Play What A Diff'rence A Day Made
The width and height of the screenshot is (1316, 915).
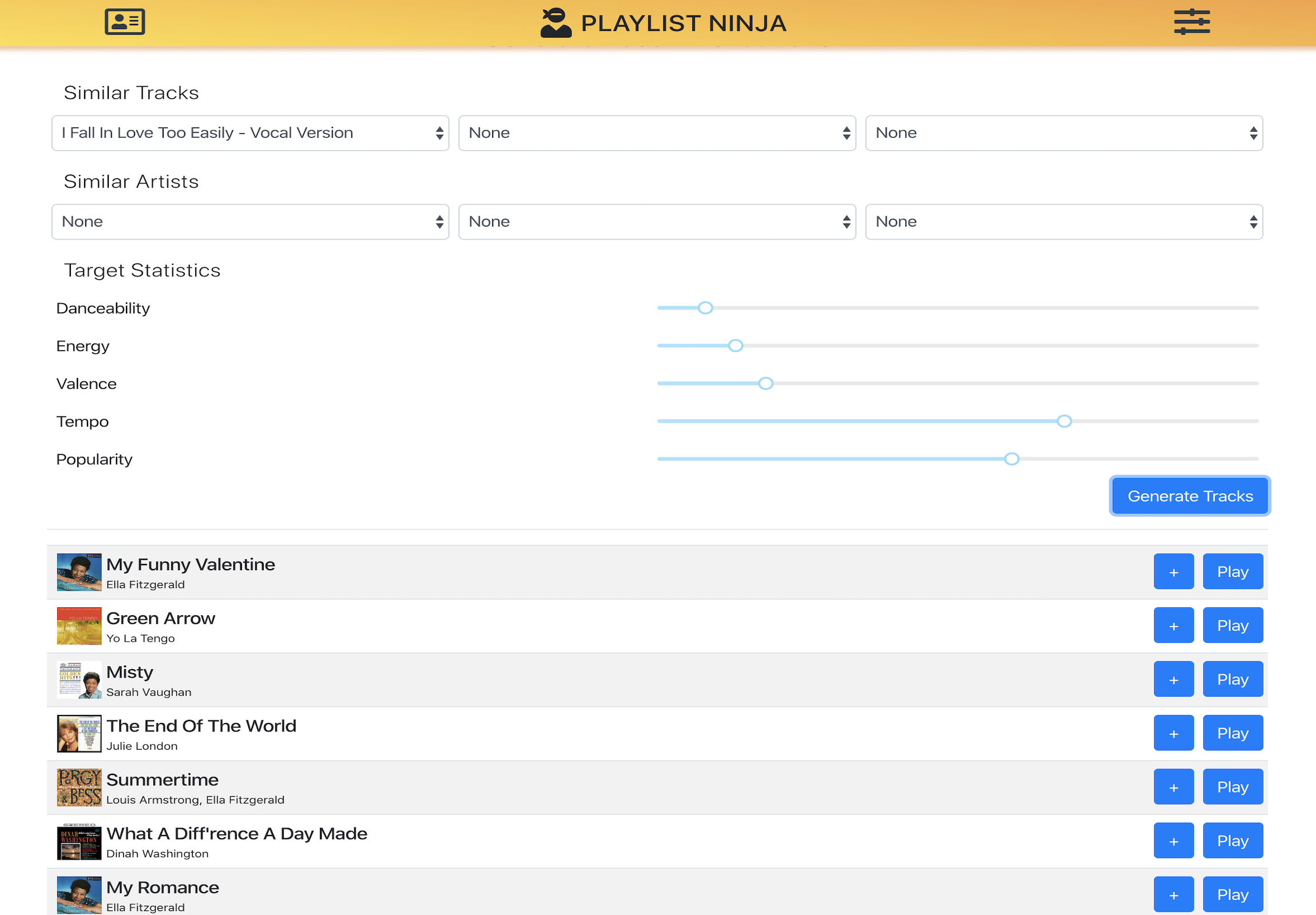point(1232,841)
